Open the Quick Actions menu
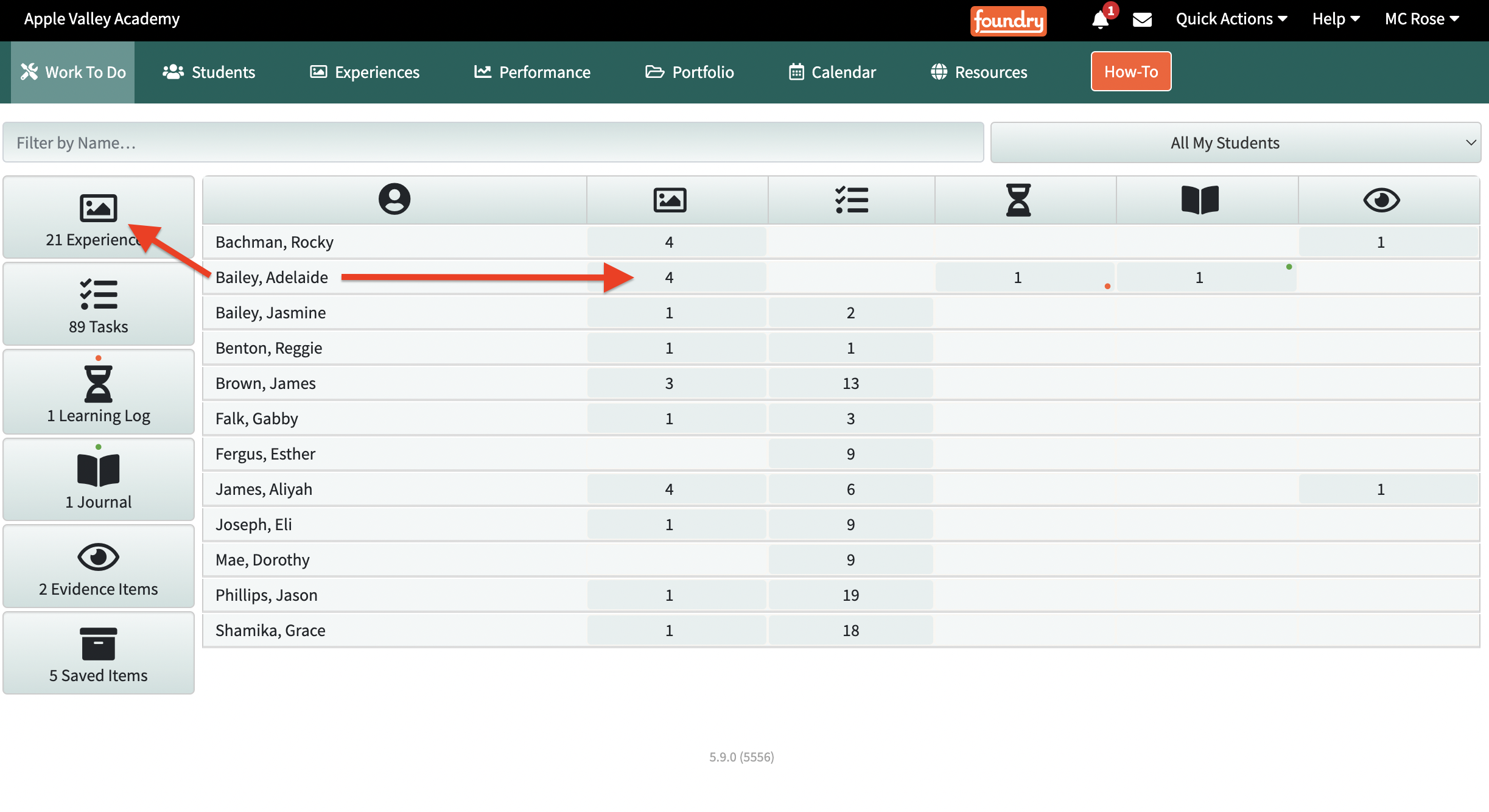 point(1231,19)
